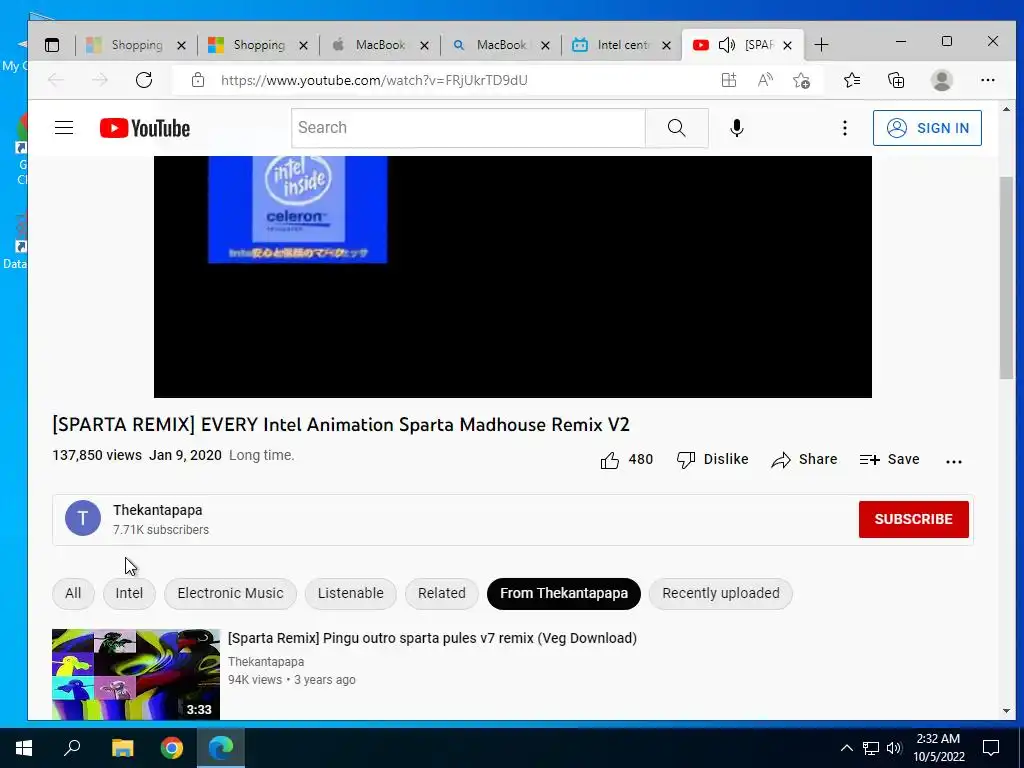Open taskbar clock and calendar
This screenshot has height=768, width=1024.
click(938, 748)
